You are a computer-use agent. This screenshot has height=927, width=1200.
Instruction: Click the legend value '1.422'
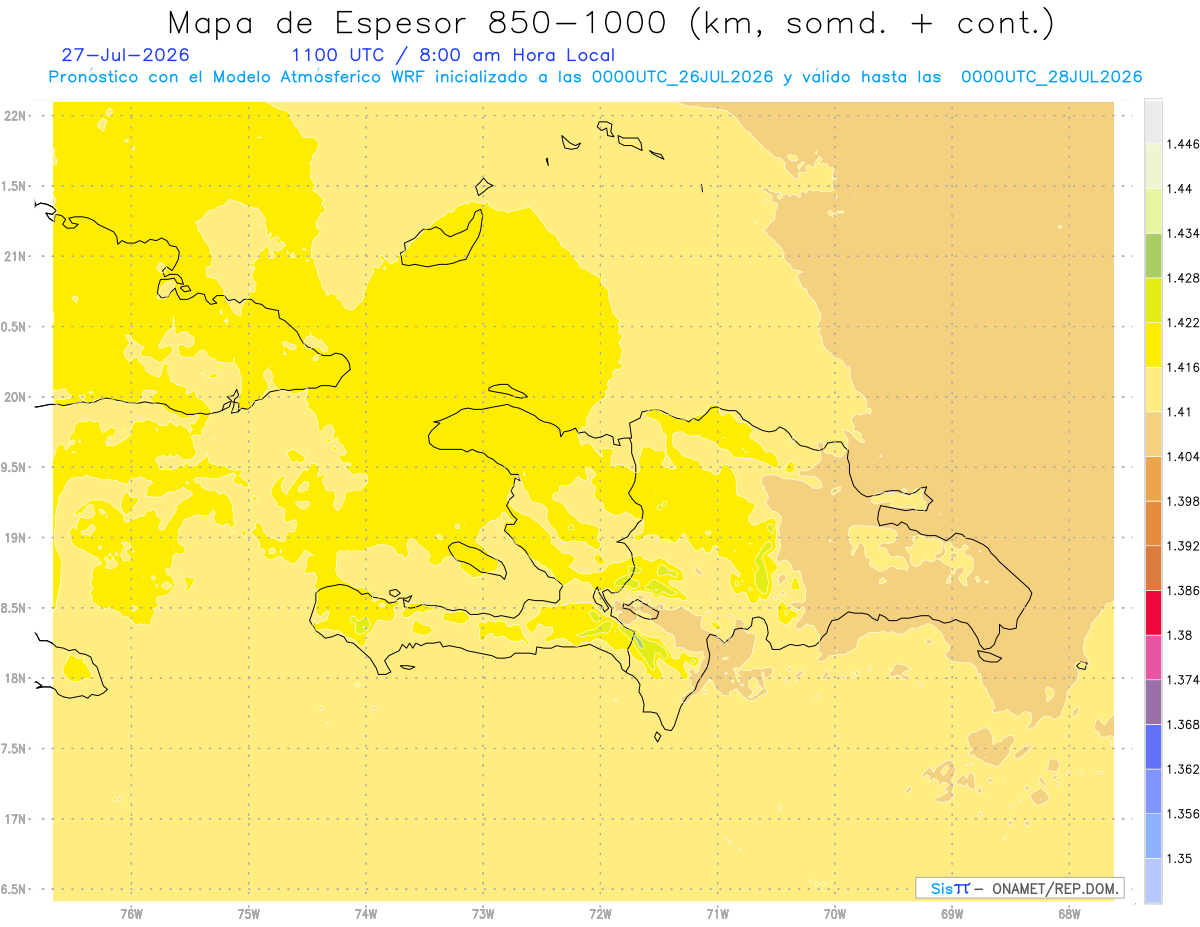pos(1185,323)
